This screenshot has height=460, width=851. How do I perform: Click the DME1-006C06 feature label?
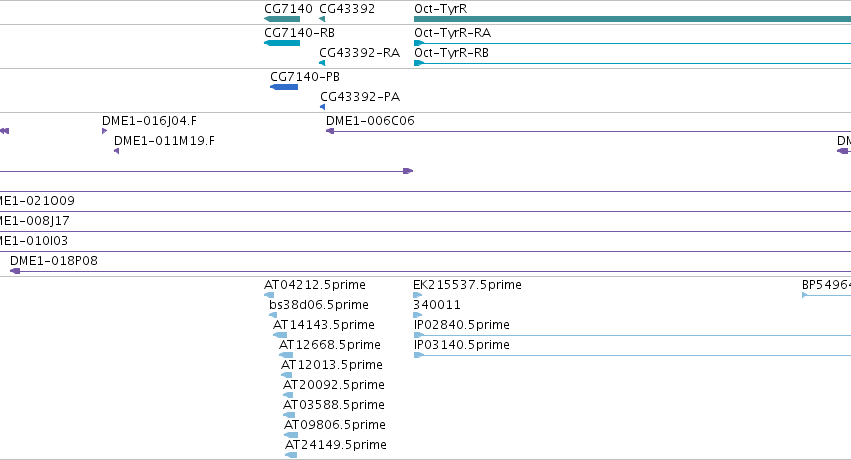pos(370,120)
